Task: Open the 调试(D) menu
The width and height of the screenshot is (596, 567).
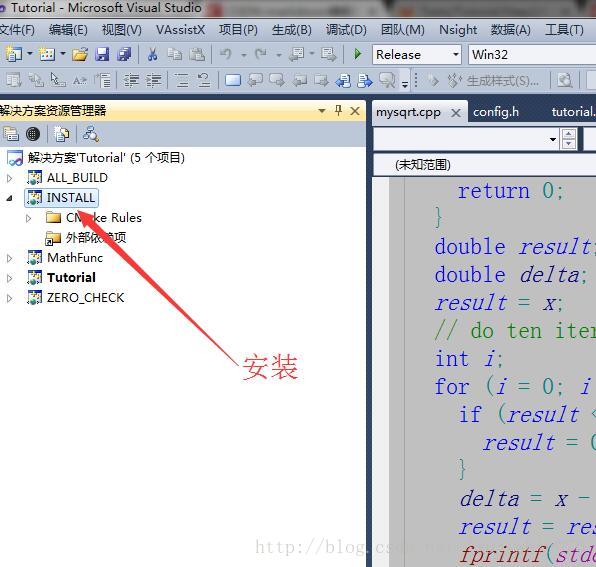Action: [x=346, y=30]
